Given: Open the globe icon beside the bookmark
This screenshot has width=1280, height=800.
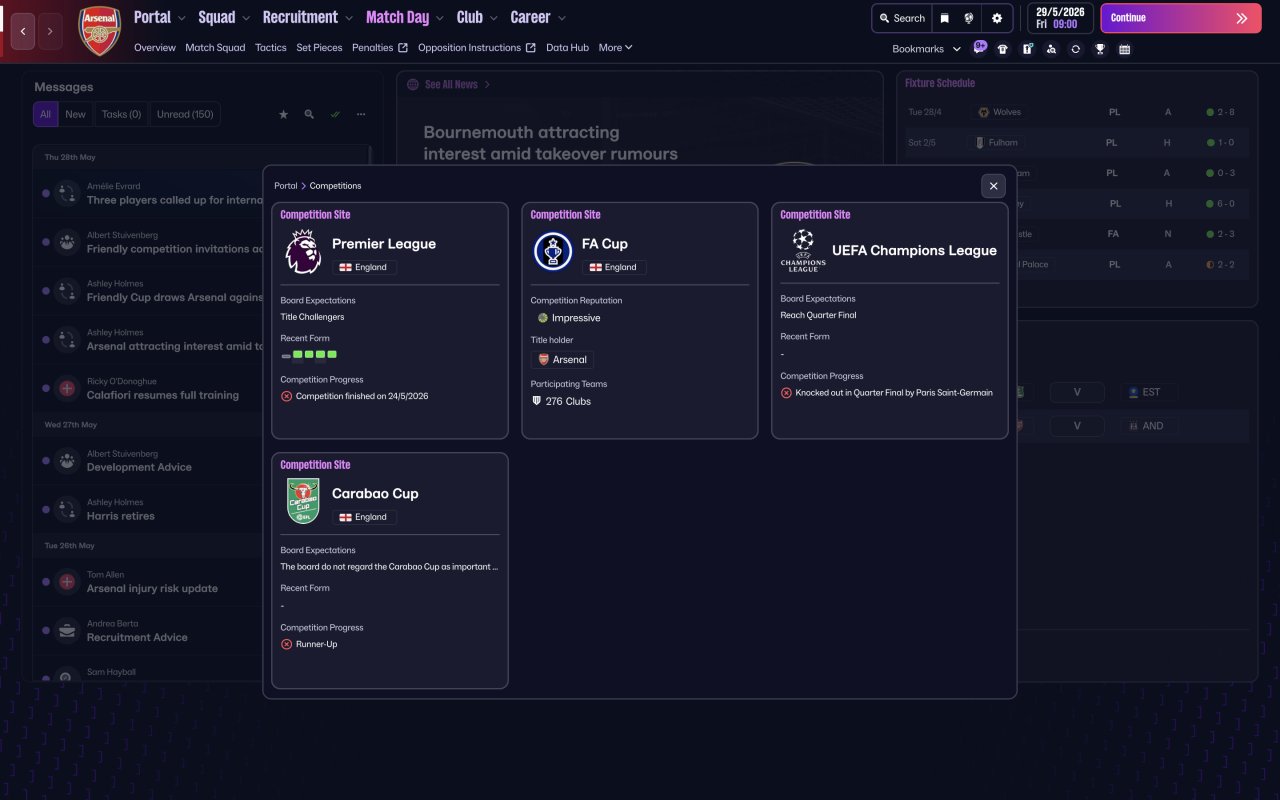Looking at the screenshot, I should point(969,18).
